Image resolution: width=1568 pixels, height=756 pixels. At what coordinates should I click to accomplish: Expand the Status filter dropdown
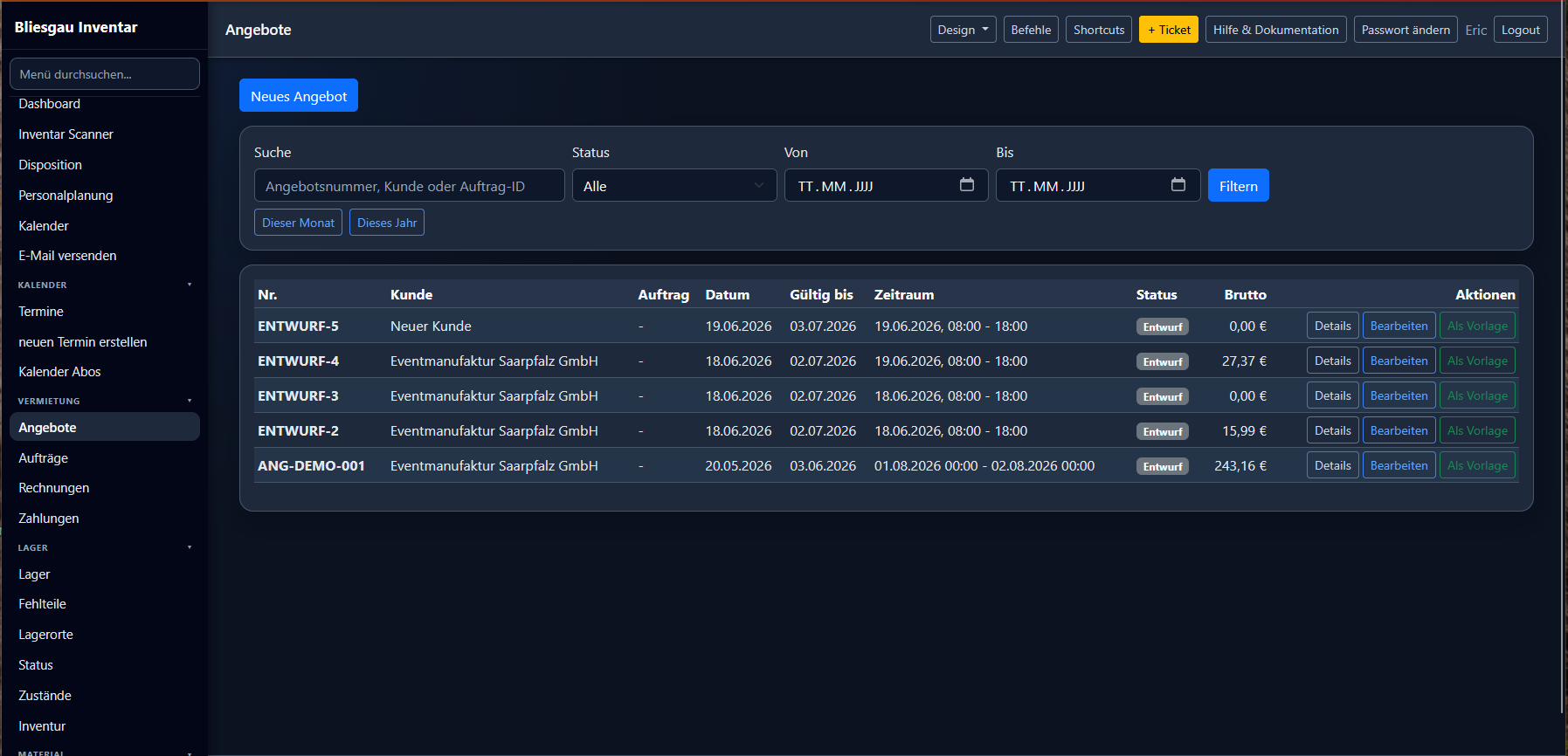(674, 185)
